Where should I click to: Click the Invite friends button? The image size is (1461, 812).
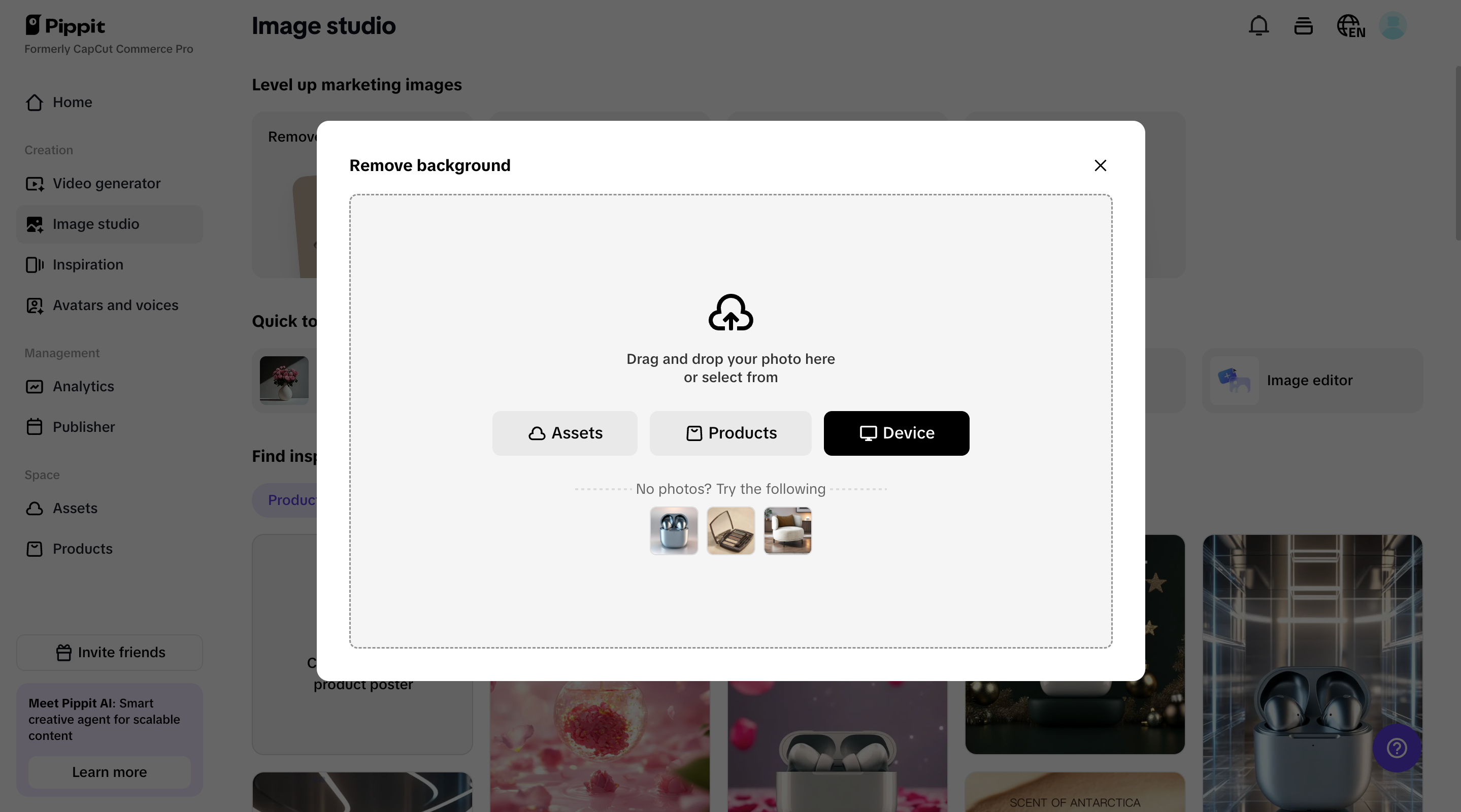point(110,653)
